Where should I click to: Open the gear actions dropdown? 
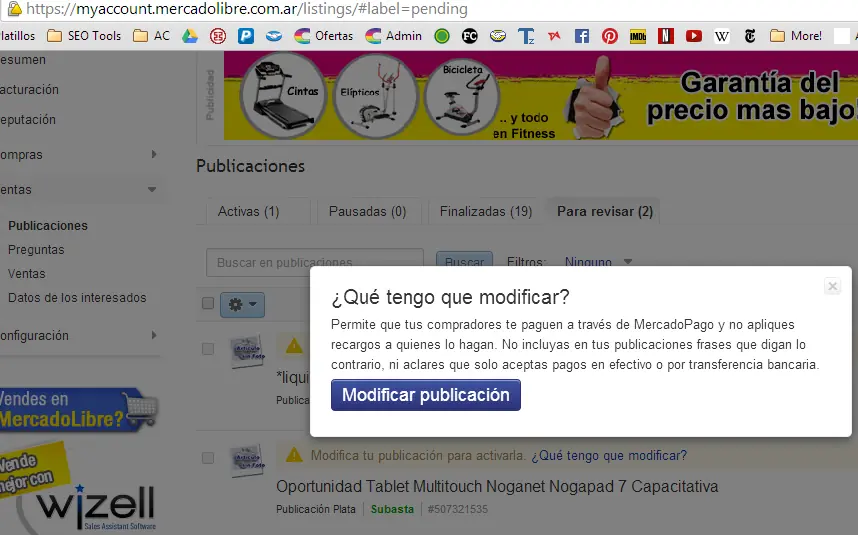click(x=242, y=304)
